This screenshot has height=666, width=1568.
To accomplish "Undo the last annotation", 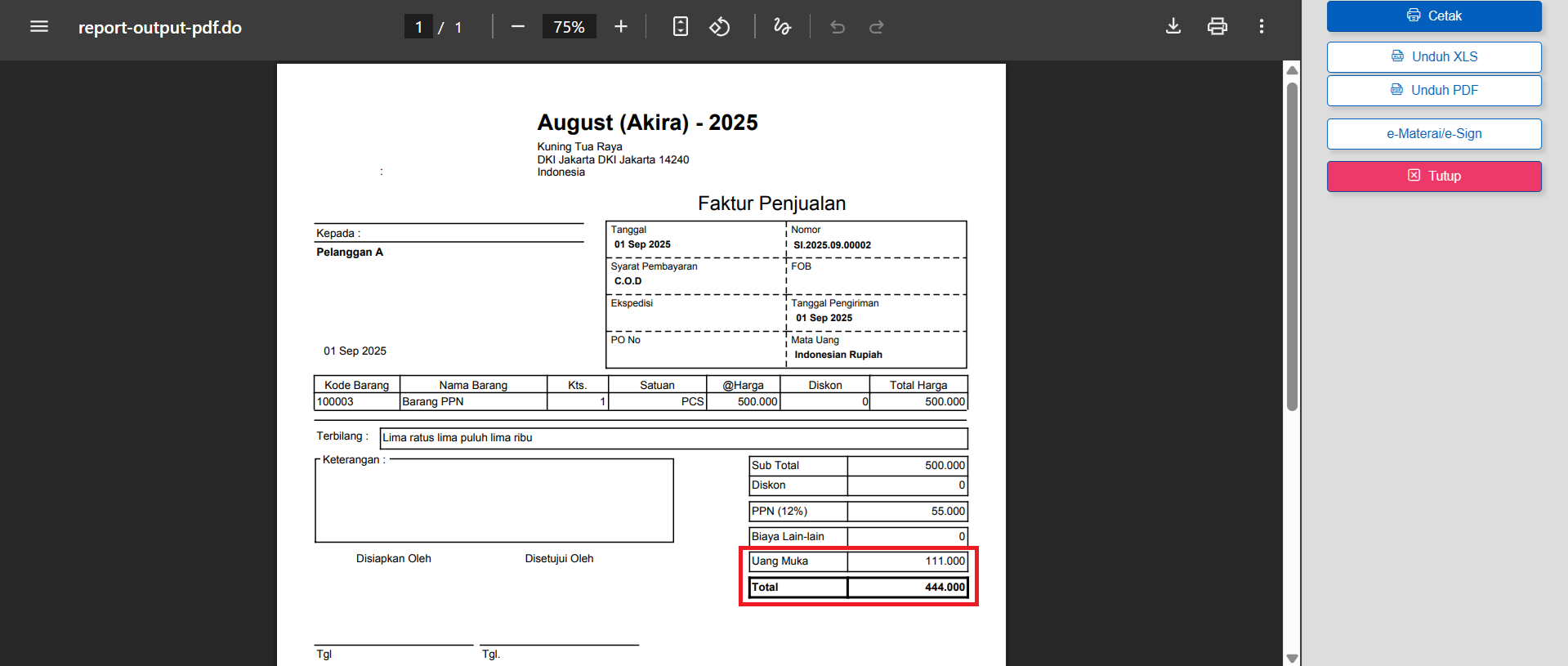I will (838, 27).
